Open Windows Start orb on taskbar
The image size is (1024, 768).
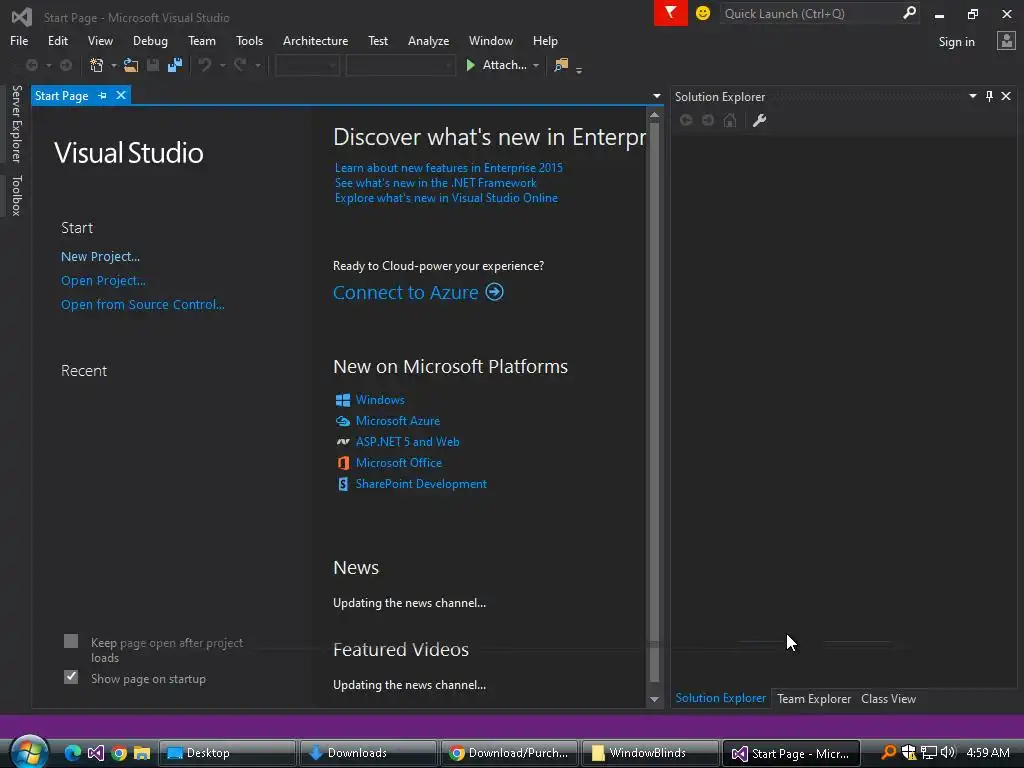(28, 752)
